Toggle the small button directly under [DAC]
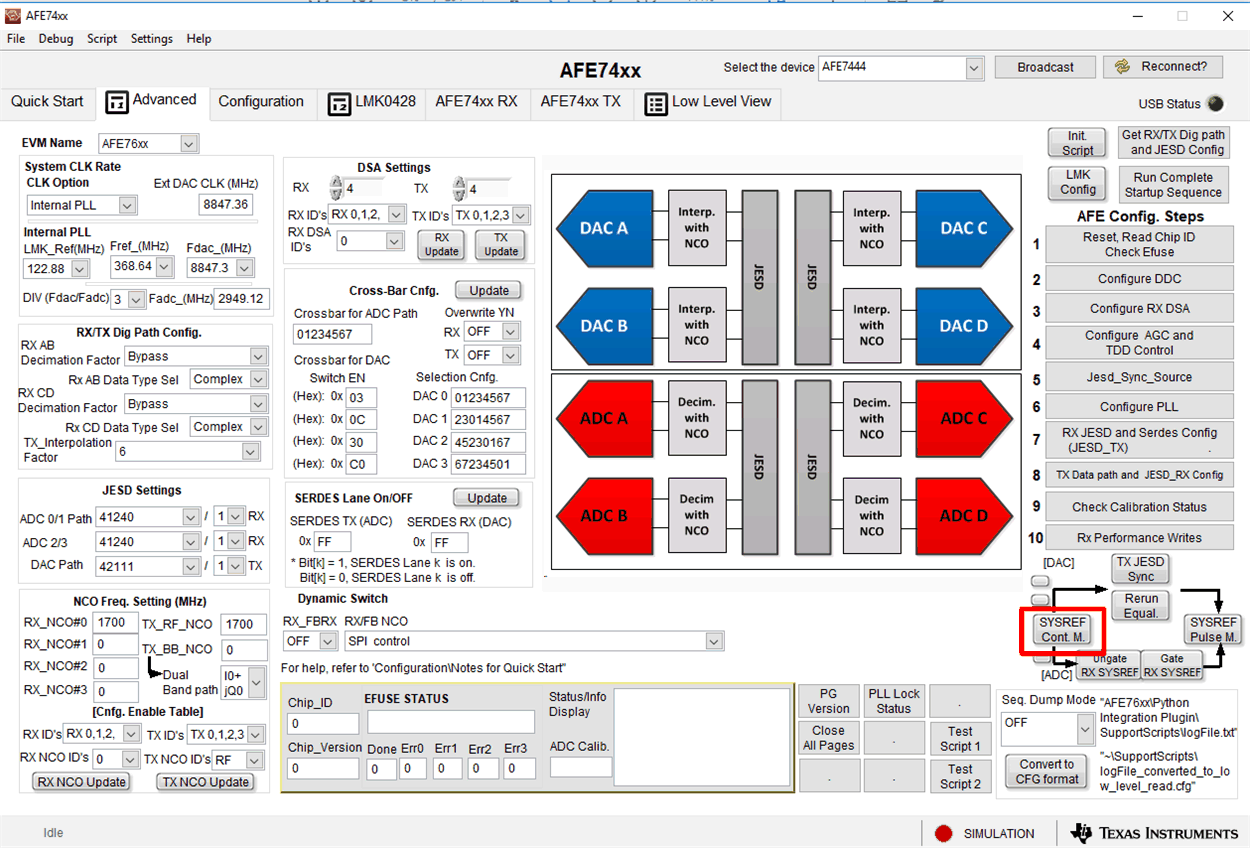 point(1041,581)
